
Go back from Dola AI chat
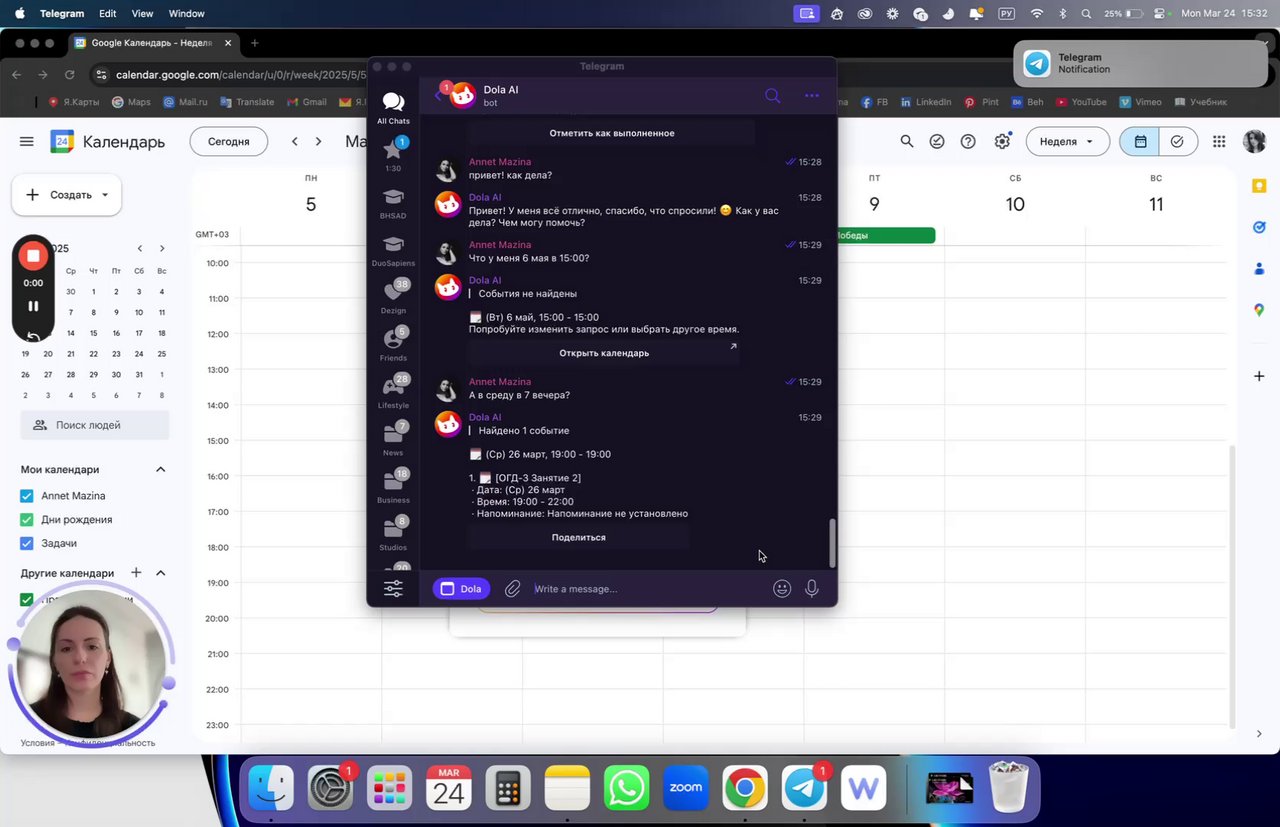(x=438, y=96)
